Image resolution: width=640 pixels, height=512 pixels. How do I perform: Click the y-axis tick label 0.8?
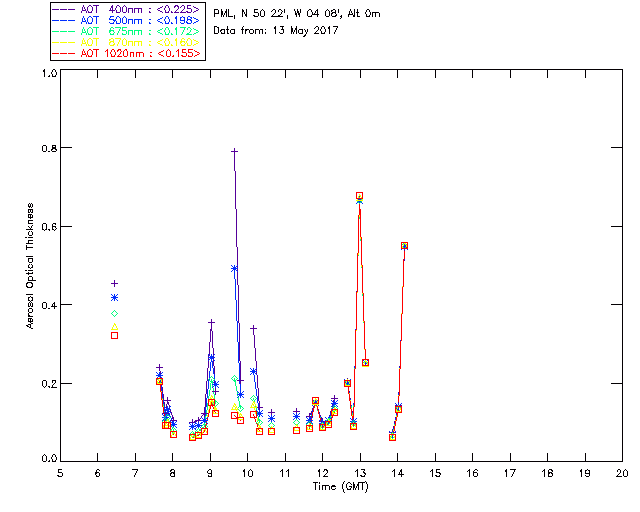49,148
